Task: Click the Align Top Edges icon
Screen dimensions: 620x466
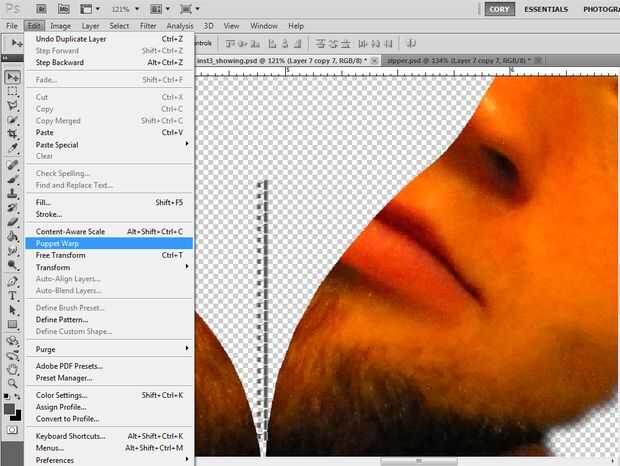Action: pyautogui.click(x=231, y=43)
